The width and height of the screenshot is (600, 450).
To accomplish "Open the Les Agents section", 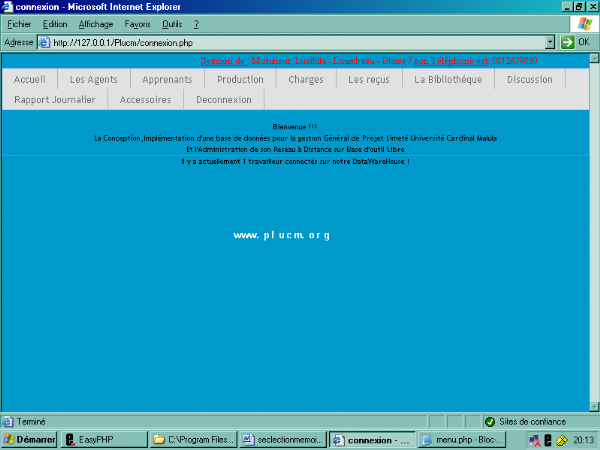I will pos(94,79).
